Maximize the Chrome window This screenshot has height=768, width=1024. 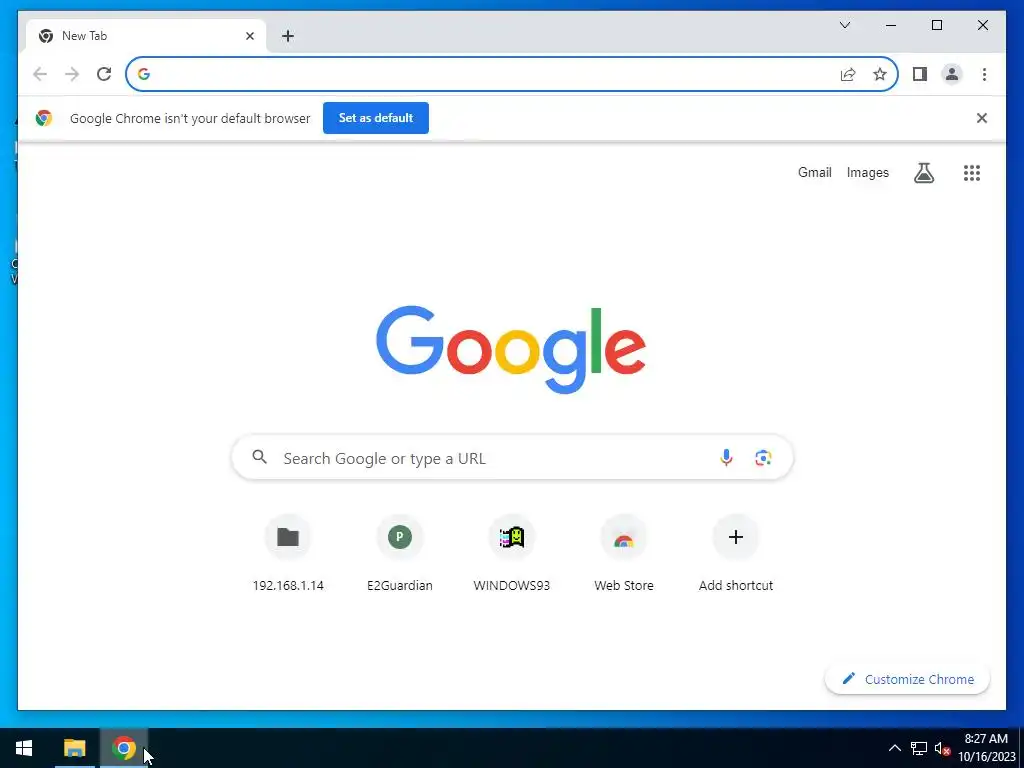coord(936,25)
